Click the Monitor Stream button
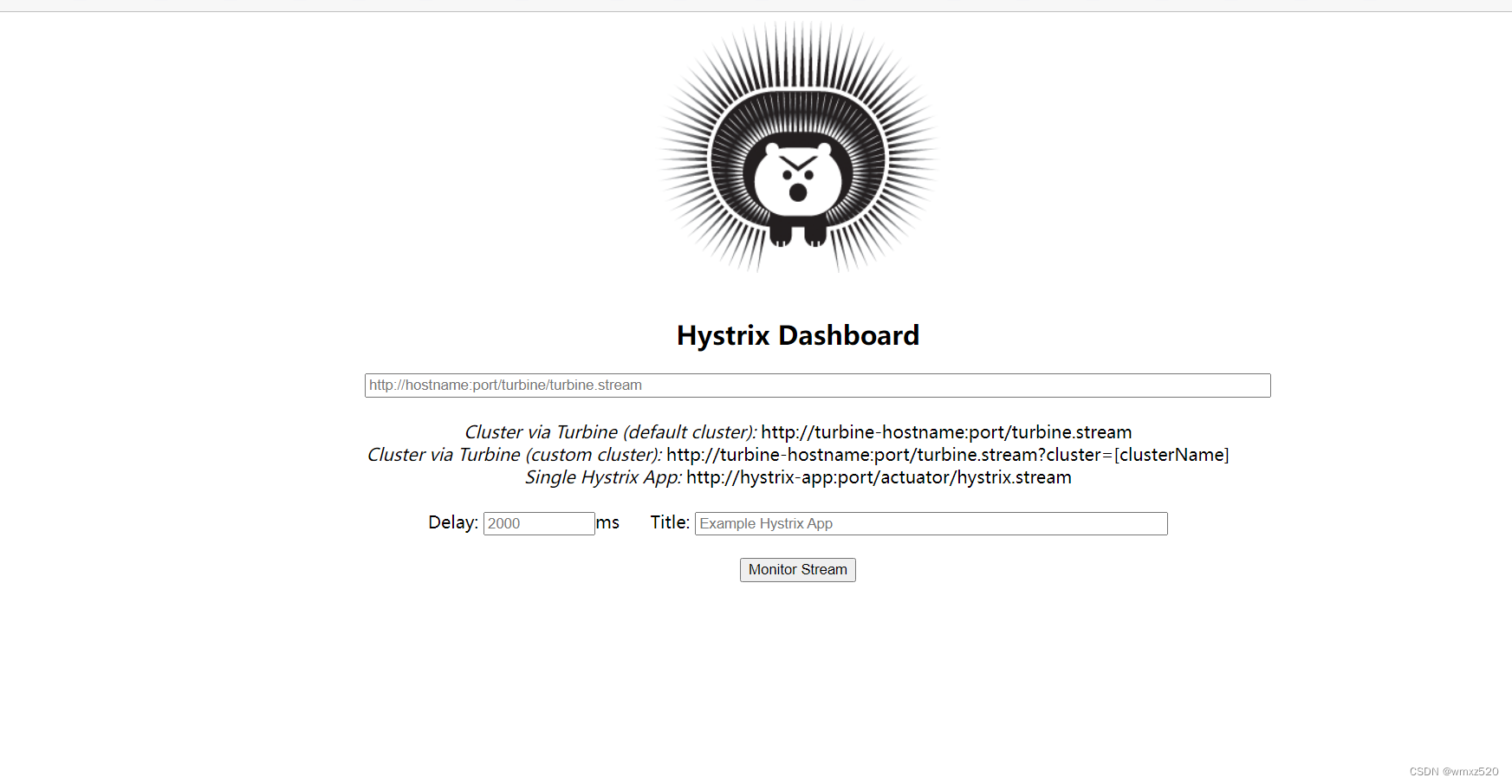 click(798, 570)
